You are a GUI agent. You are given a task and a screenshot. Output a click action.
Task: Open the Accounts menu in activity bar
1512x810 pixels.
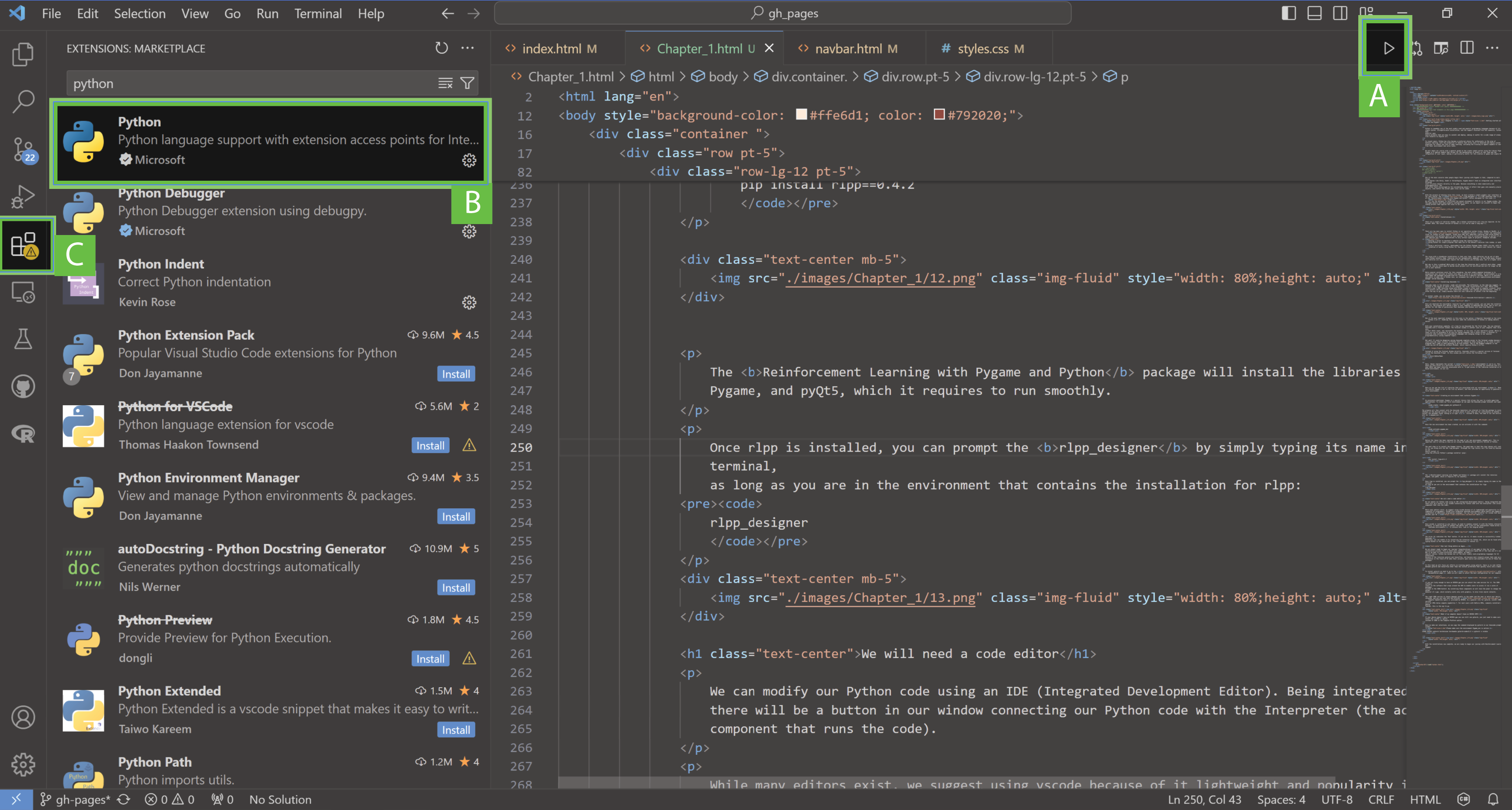(x=23, y=717)
